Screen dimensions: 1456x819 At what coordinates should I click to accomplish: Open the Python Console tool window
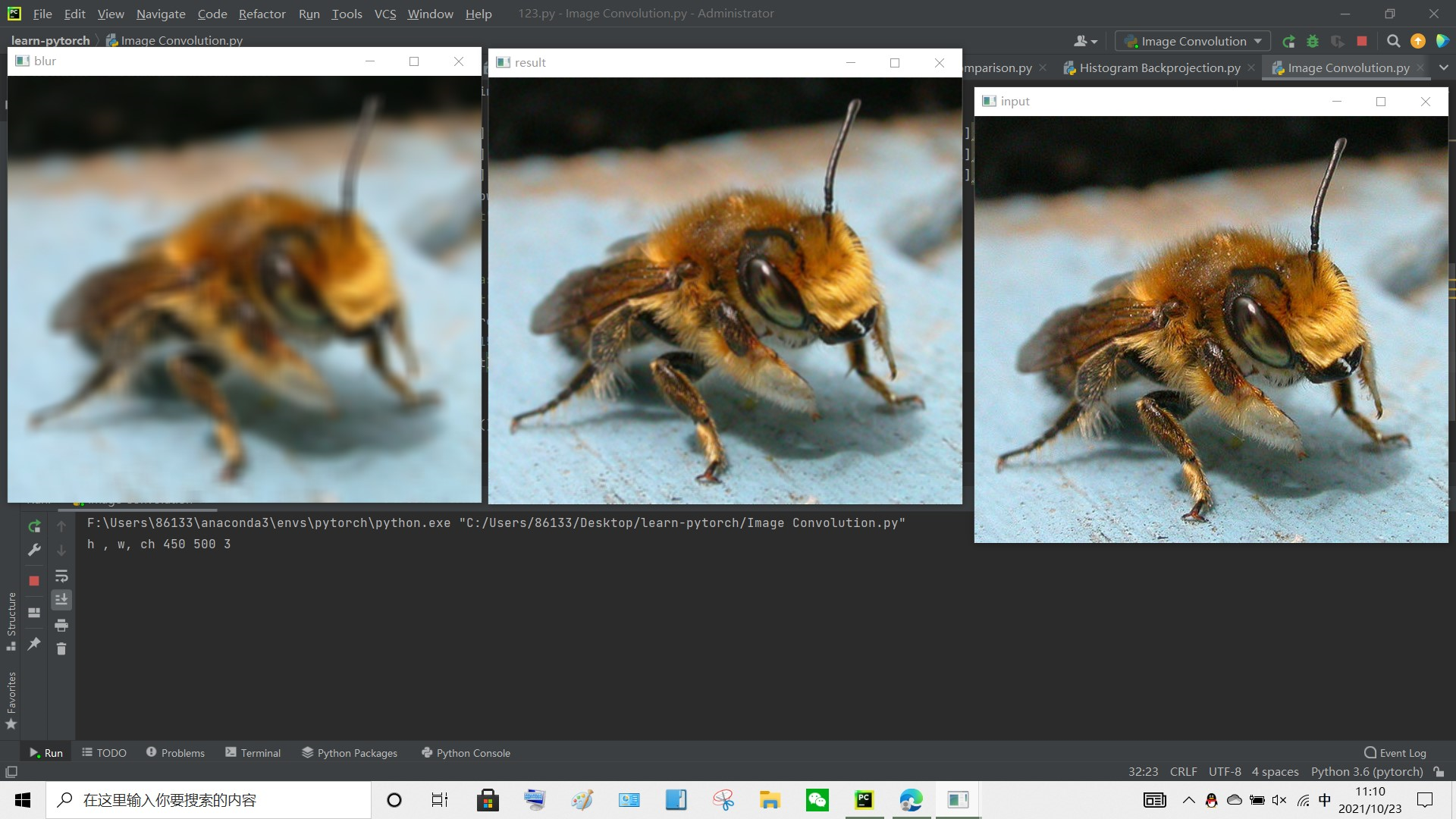click(x=465, y=752)
